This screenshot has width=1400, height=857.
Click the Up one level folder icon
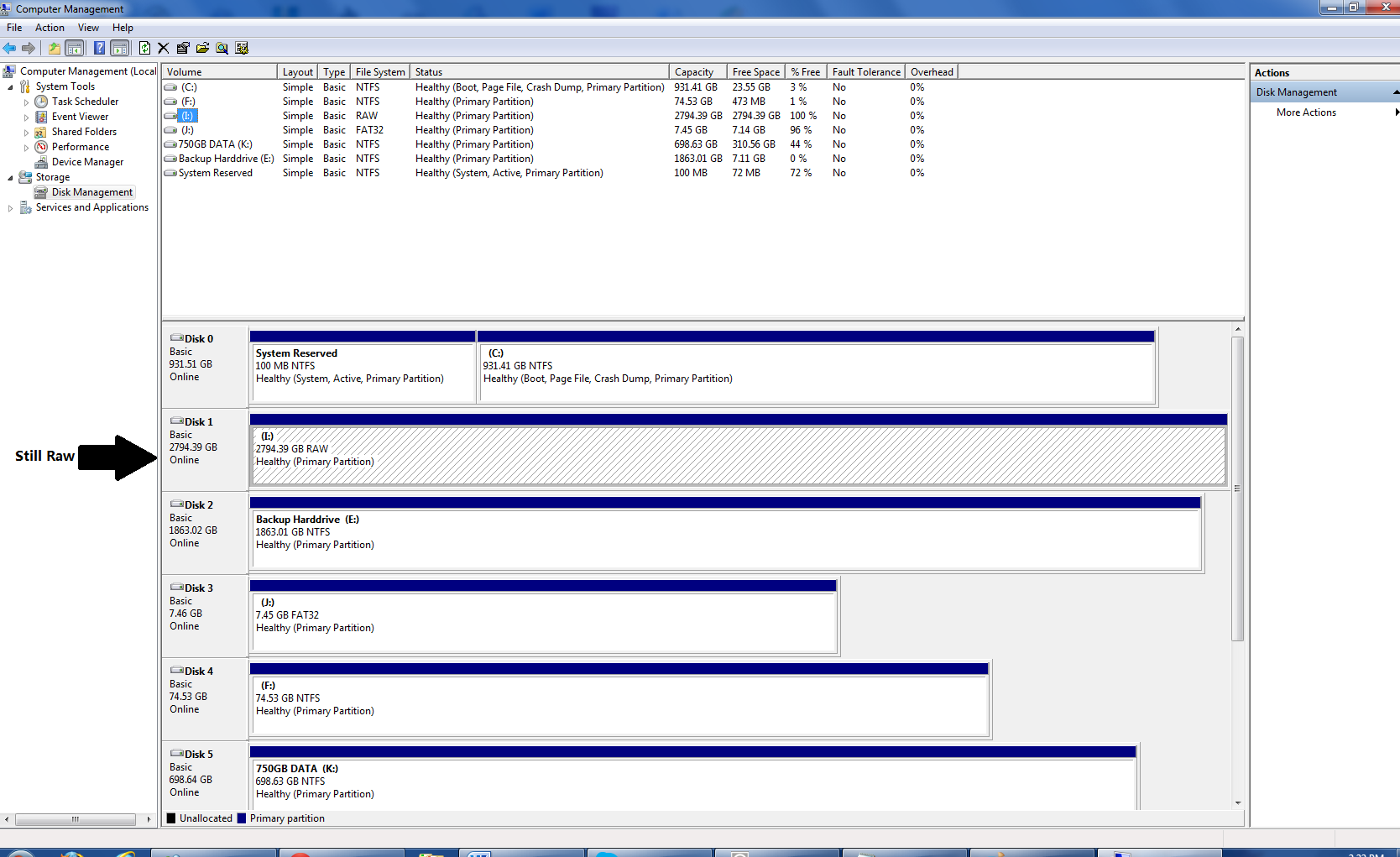pyautogui.click(x=54, y=48)
